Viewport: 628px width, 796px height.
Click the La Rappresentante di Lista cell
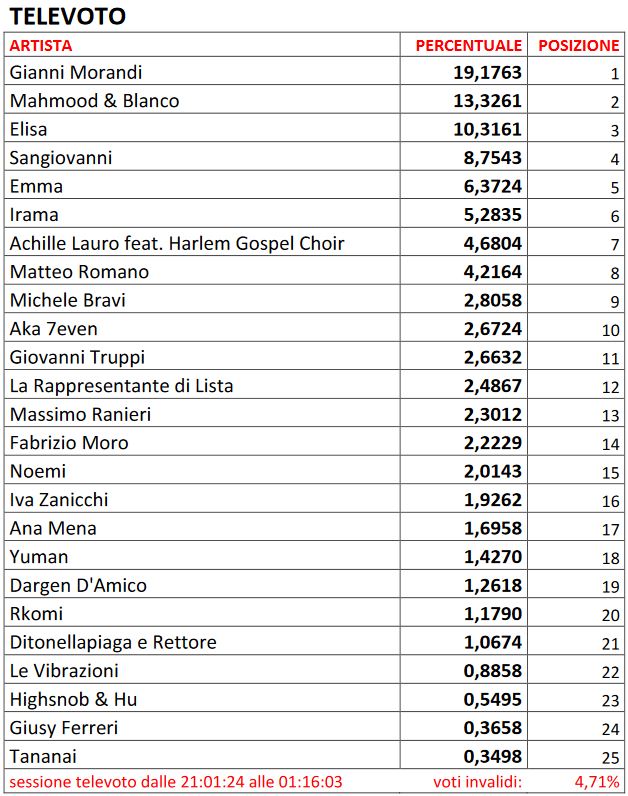click(x=121, y=386)
